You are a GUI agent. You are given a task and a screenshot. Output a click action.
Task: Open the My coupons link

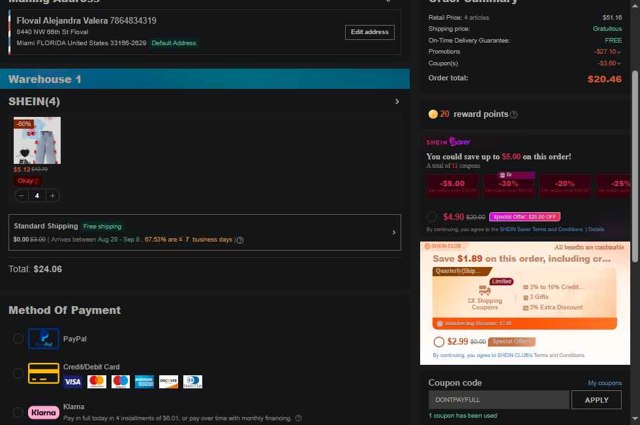click(604, 383)
